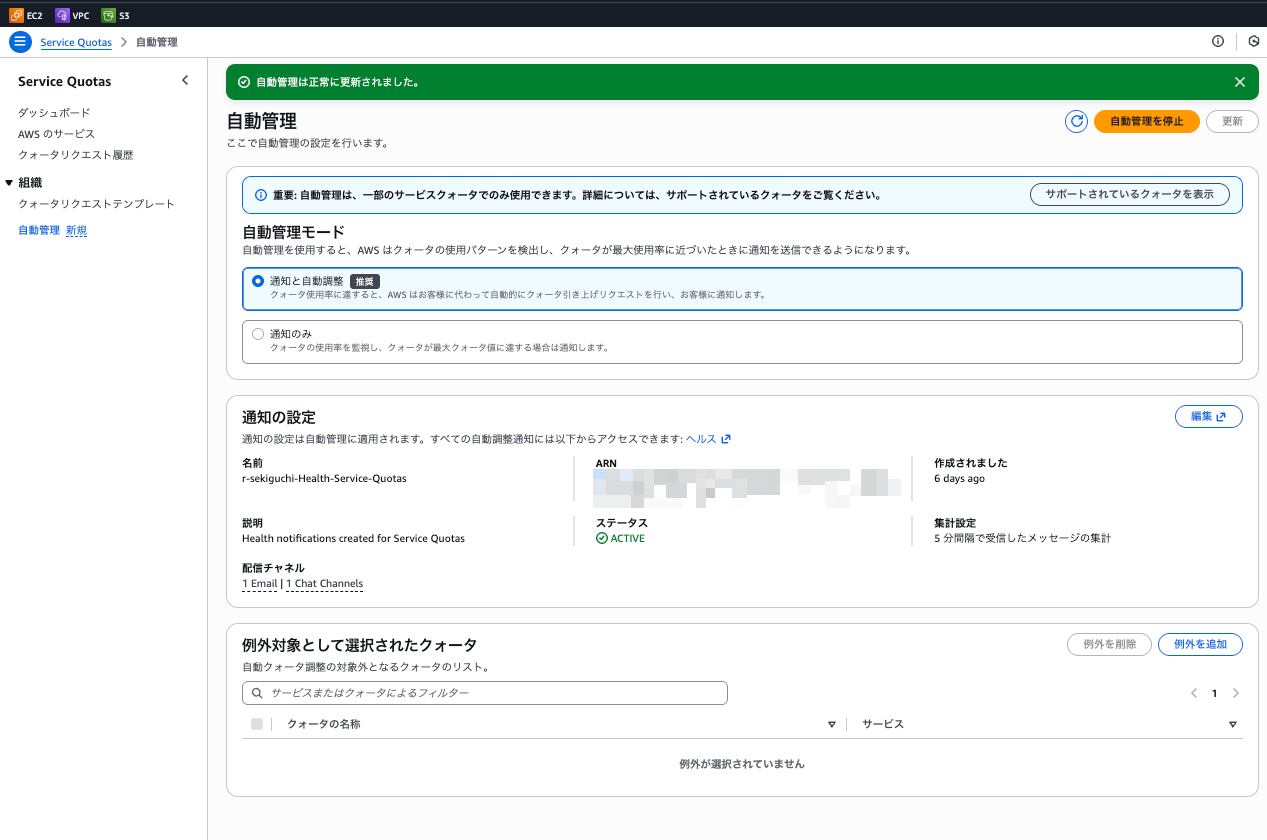Open the ヘルス external link
Viewport: 1267px width, 840px height.
pyautogui.click(x=708, y=439)
